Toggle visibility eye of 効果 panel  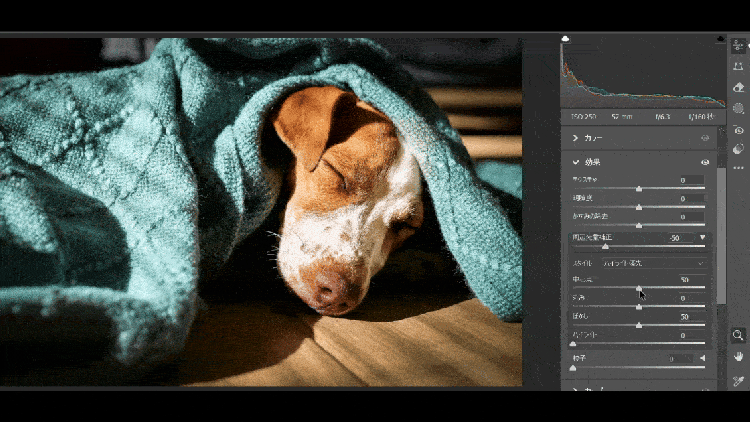pyautogui.click(x=705, y=163)
